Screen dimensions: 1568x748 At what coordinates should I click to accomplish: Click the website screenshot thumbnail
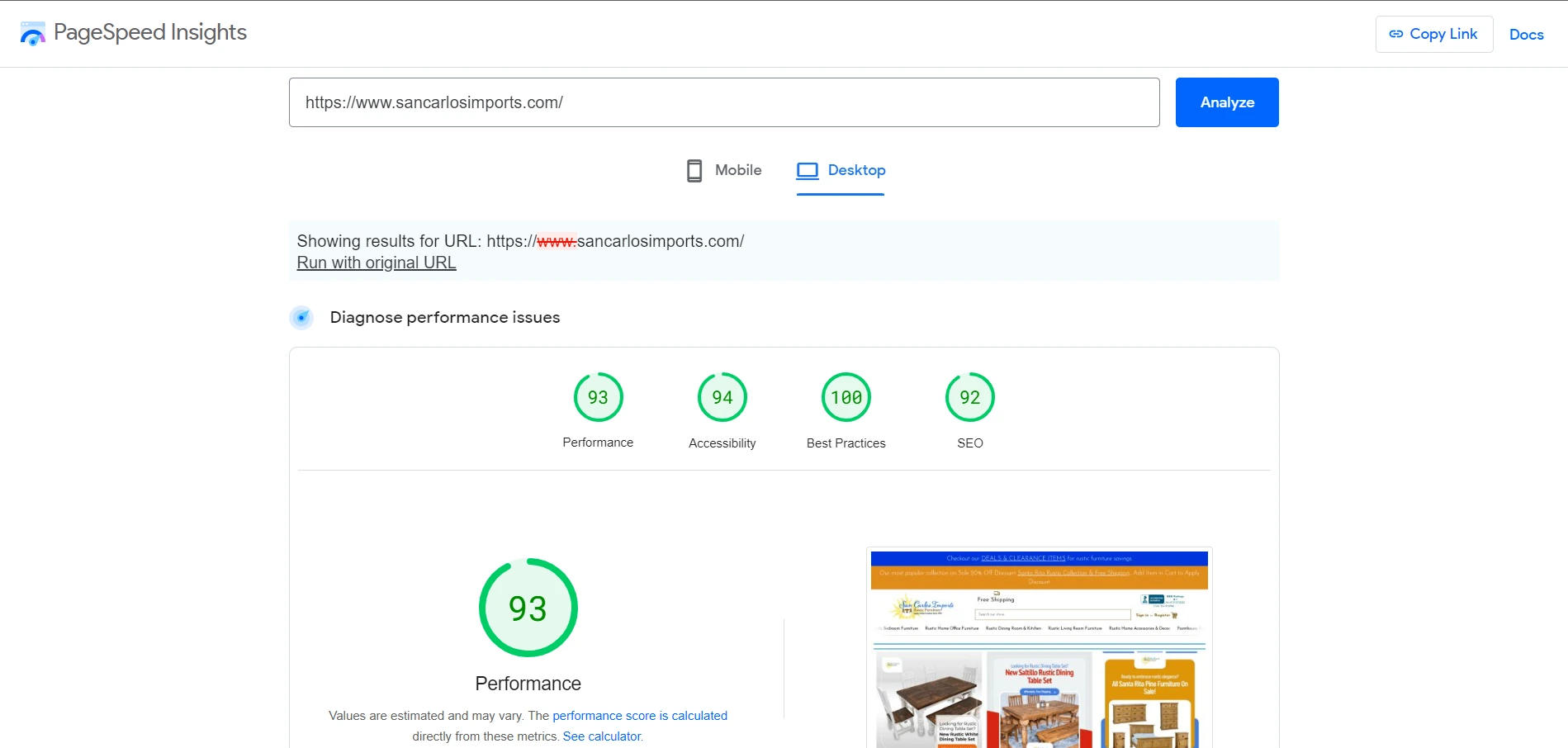[1039, 648]
